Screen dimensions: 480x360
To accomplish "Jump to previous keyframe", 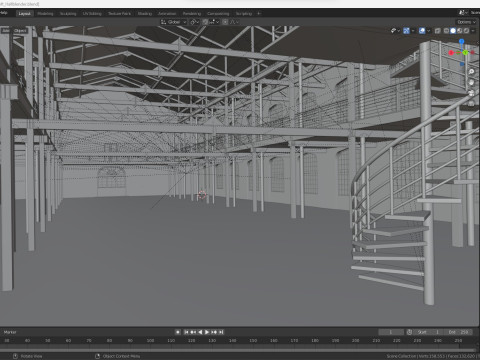I will tap(193, 332).
